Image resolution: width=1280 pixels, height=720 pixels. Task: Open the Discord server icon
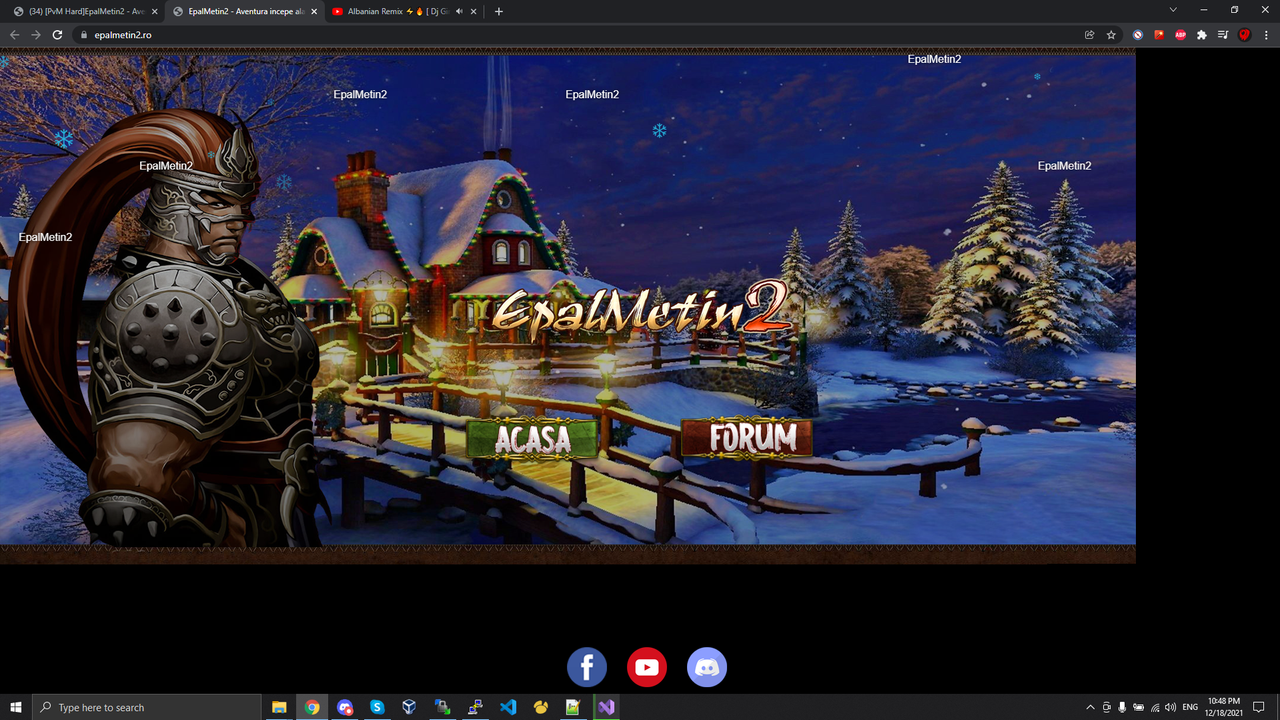point(707,667)
